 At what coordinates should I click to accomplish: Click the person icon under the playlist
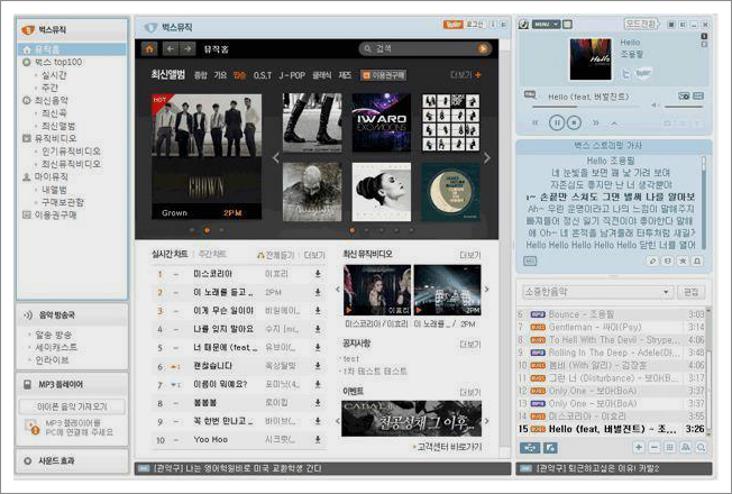pos(685,447)
